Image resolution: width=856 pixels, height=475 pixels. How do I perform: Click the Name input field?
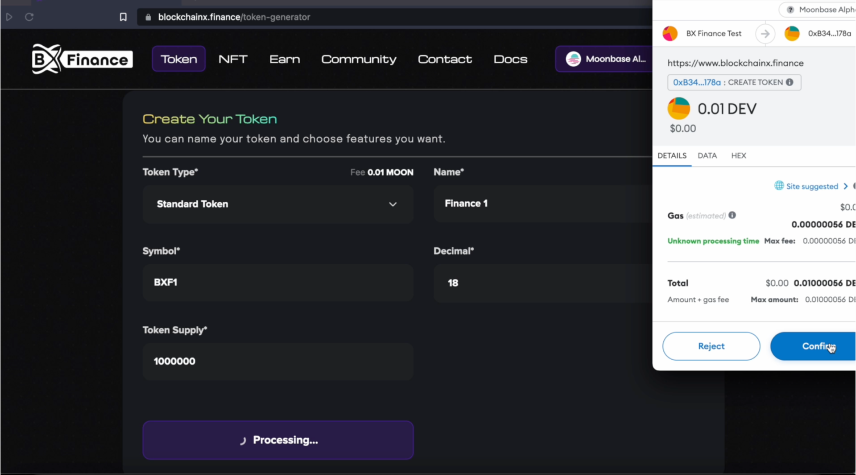point(543,204)
